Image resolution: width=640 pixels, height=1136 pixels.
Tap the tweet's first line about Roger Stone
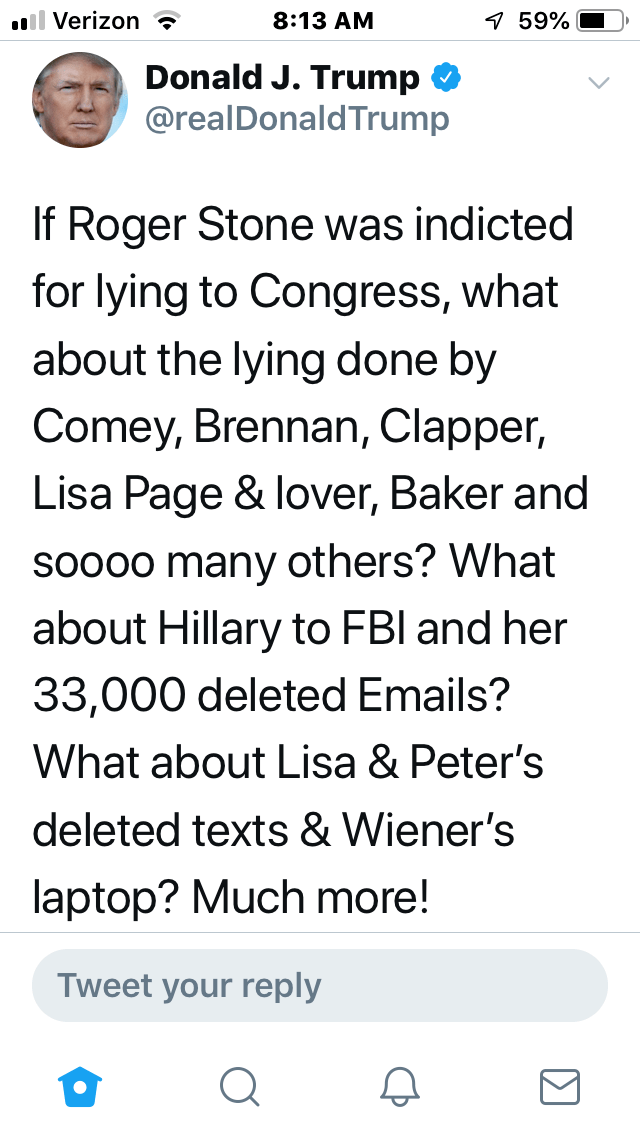(302, 223)
